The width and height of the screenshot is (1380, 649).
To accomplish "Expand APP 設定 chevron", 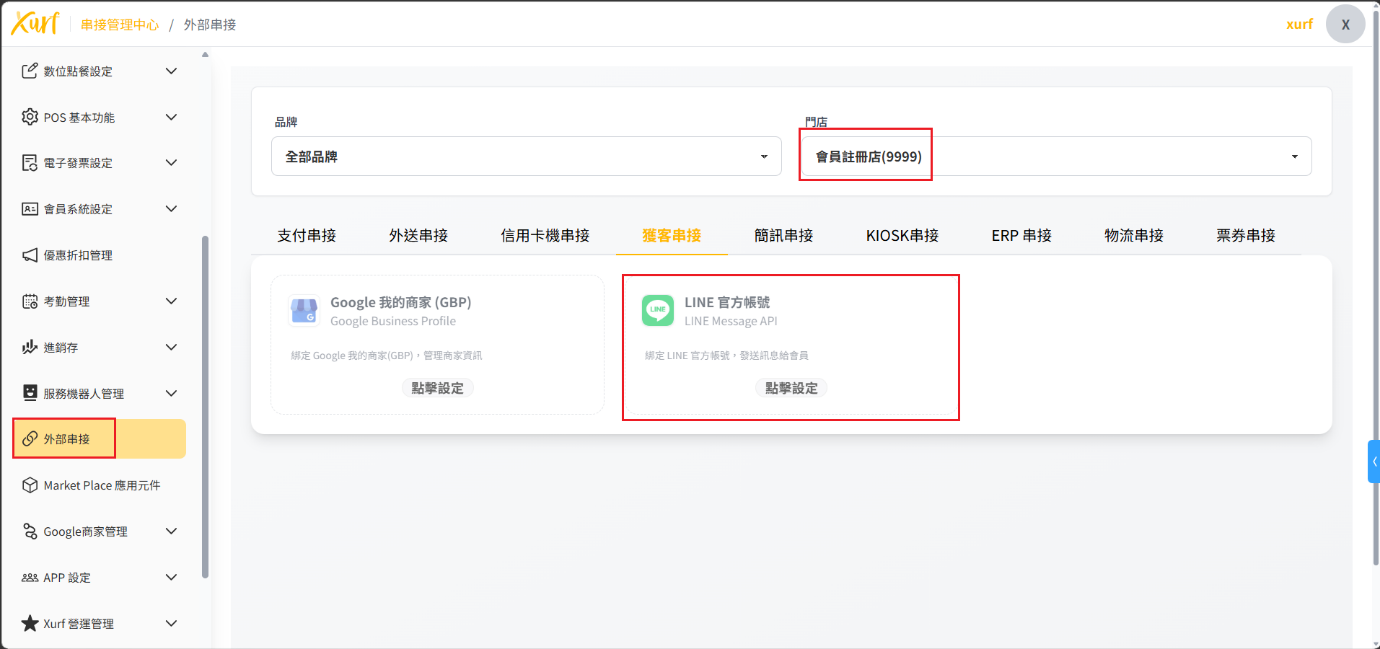I will pos(171,577).
